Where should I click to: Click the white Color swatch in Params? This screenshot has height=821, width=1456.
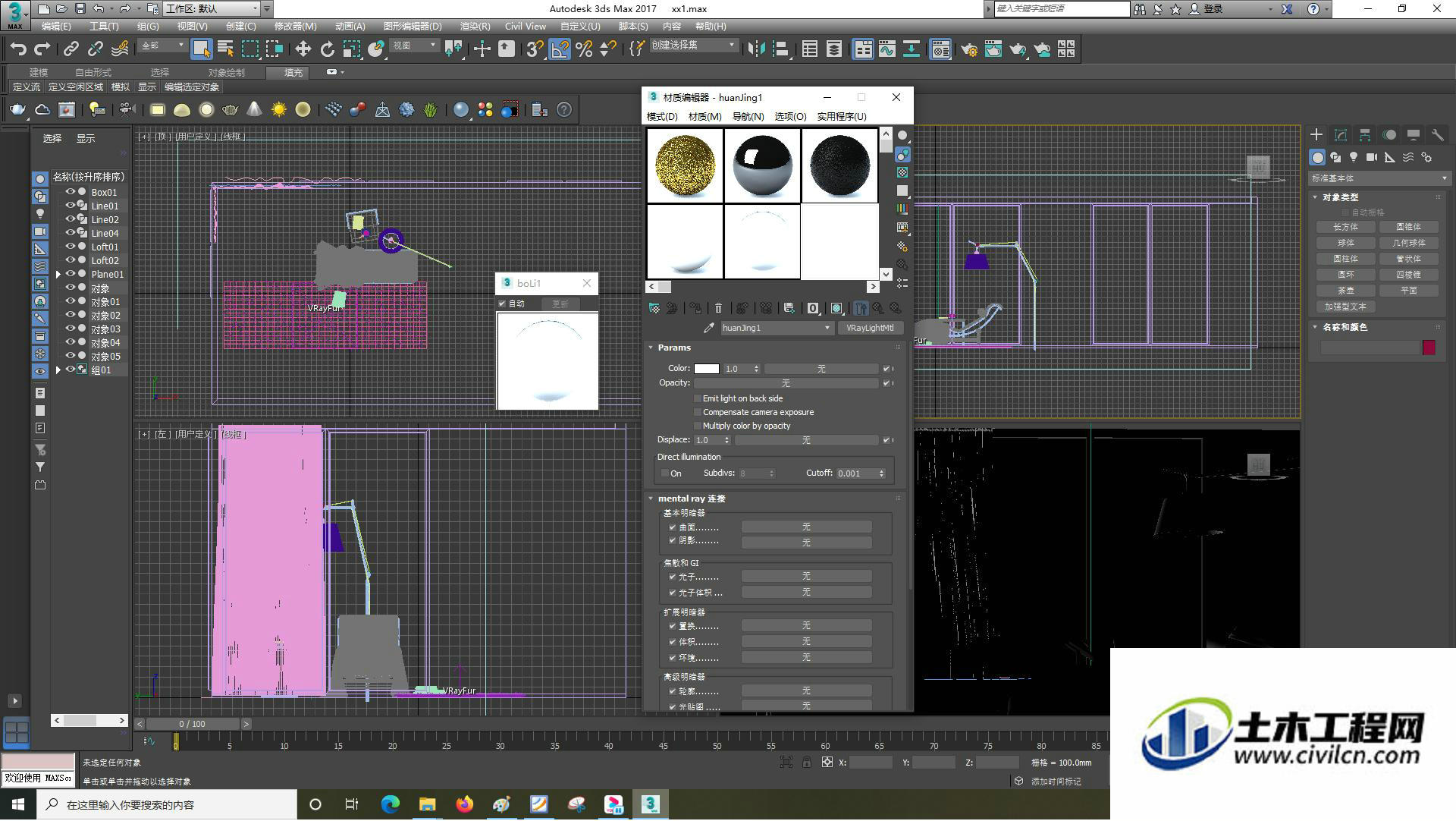(706, 369)
